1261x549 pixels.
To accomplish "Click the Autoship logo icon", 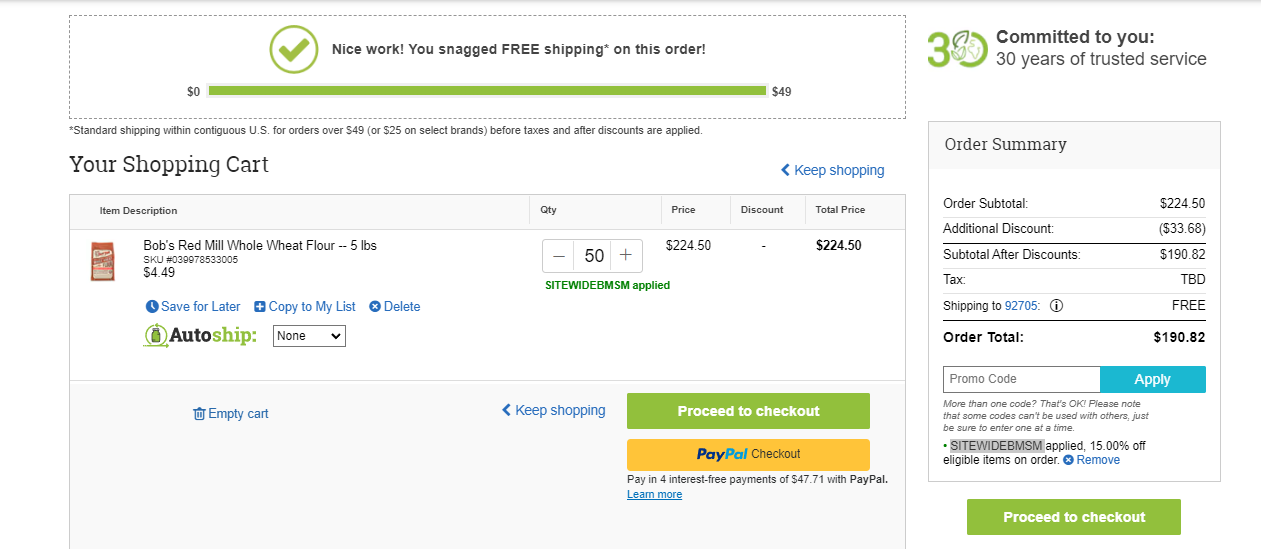I will [x=154, y=336].
